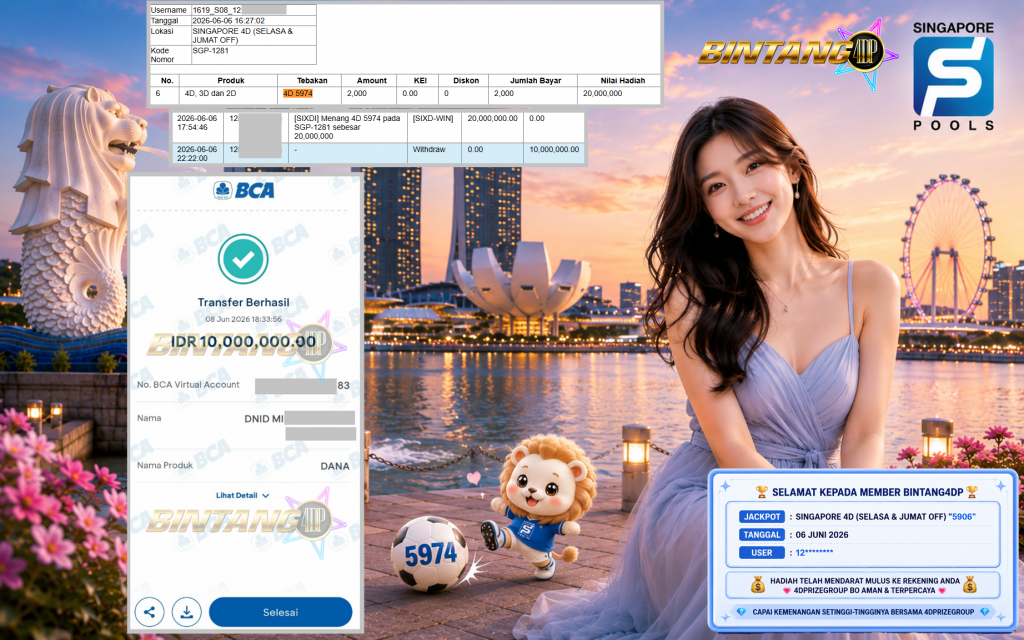Click the Nama Produk value 'DANA'
The image size is (1024, 640).
pos(335,466)
